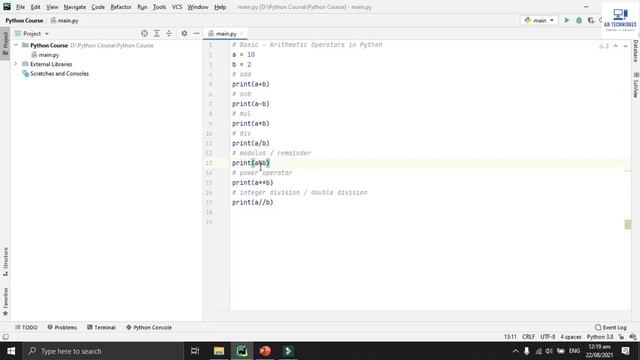Toggle tool window bars icon in status bar corner
640x360 pixels.
[5, 337]
